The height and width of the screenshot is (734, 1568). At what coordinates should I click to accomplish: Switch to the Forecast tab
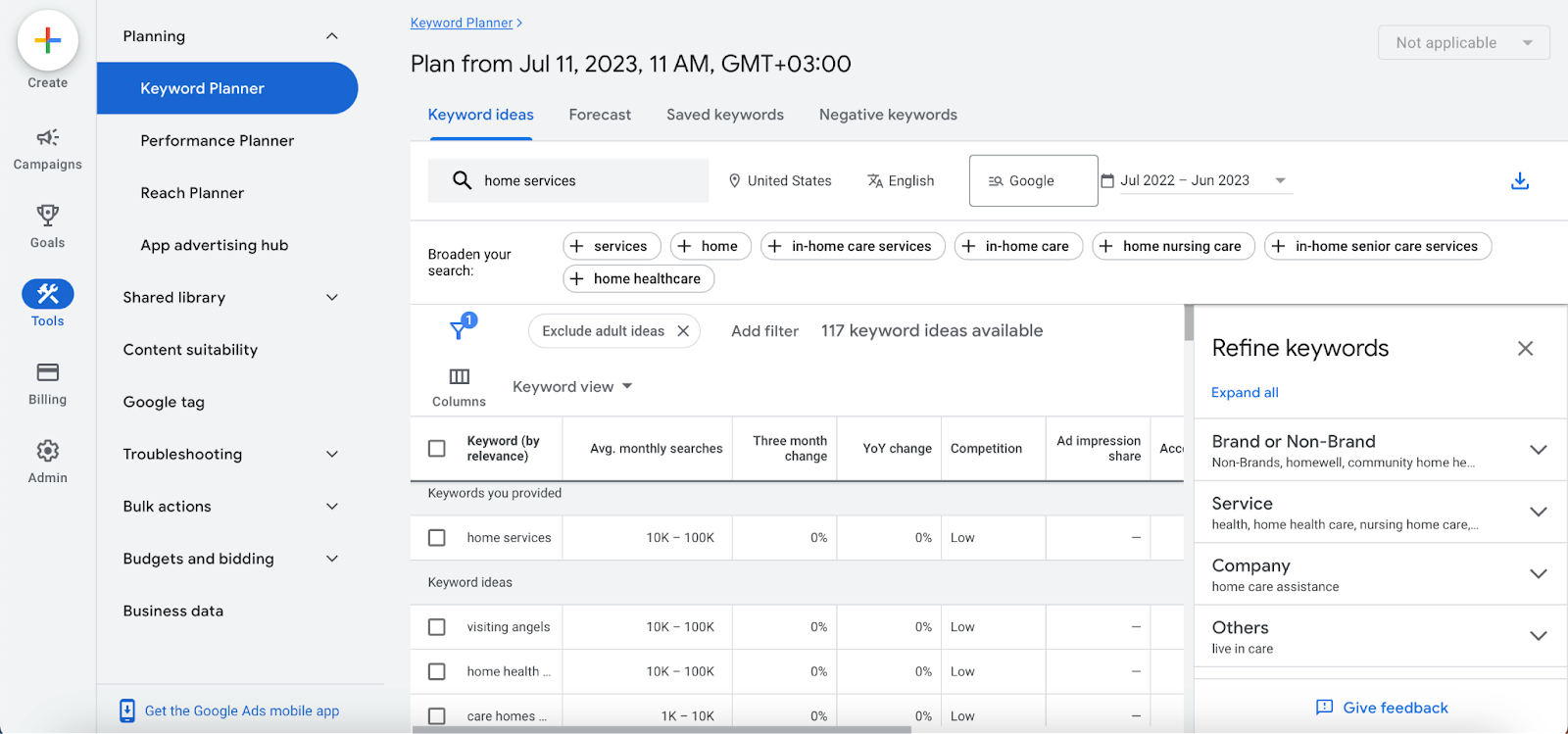[x=600, y=115]
